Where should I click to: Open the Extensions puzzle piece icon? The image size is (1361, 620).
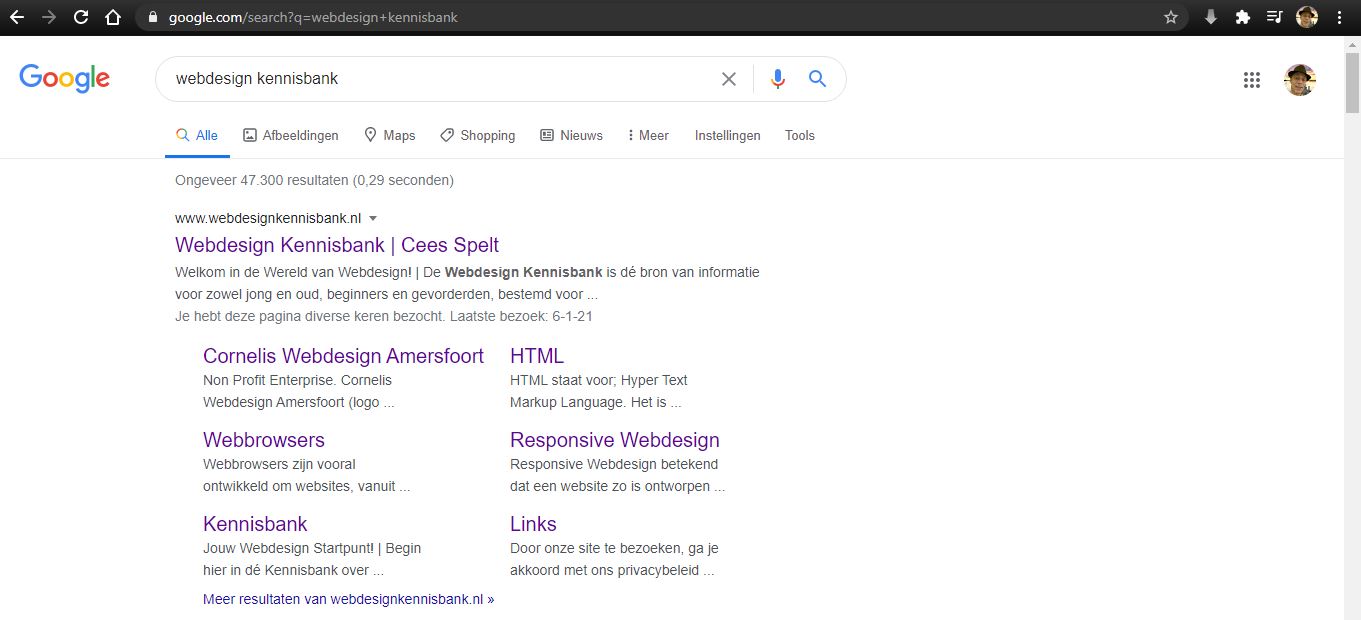point(1242,17)
